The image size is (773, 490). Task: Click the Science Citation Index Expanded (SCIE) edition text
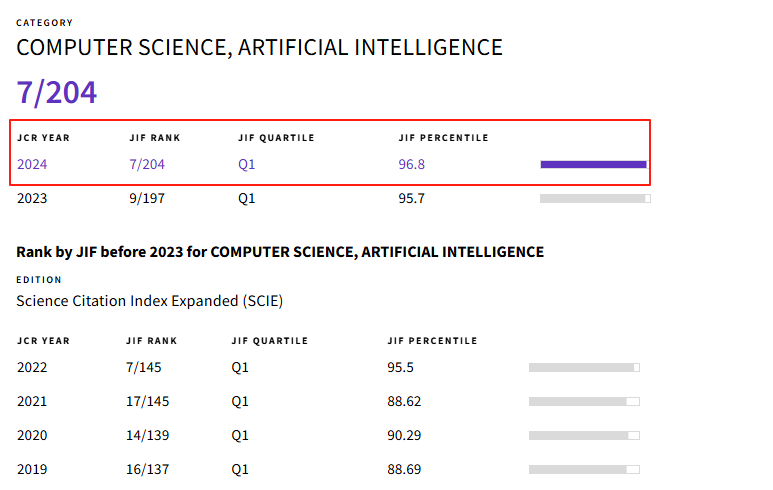(x=156, y=300)
